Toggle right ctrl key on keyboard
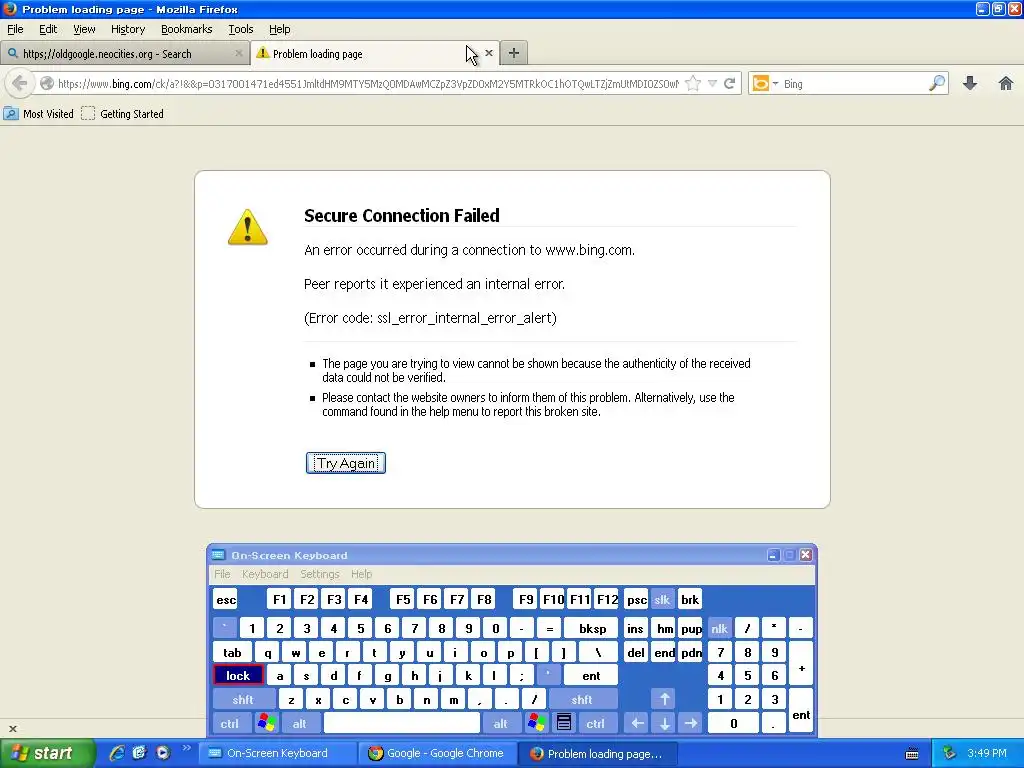The image size is (1024, 768). click(x=596, y=723)
